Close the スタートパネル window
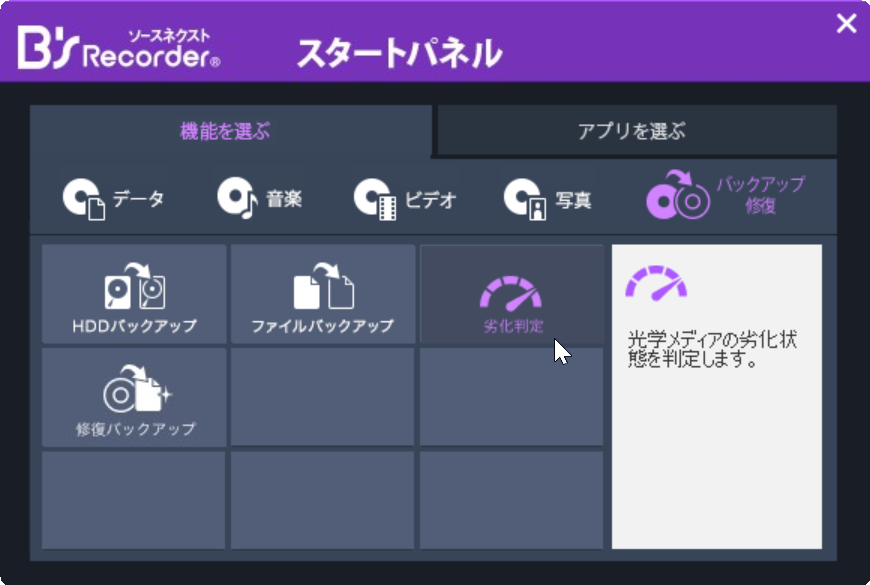The image size is (870, 585). (846, 23)
